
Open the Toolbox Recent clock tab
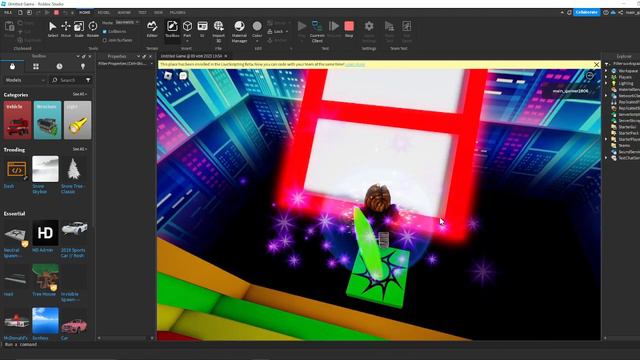pyautogui.click(x=59, y=67)
